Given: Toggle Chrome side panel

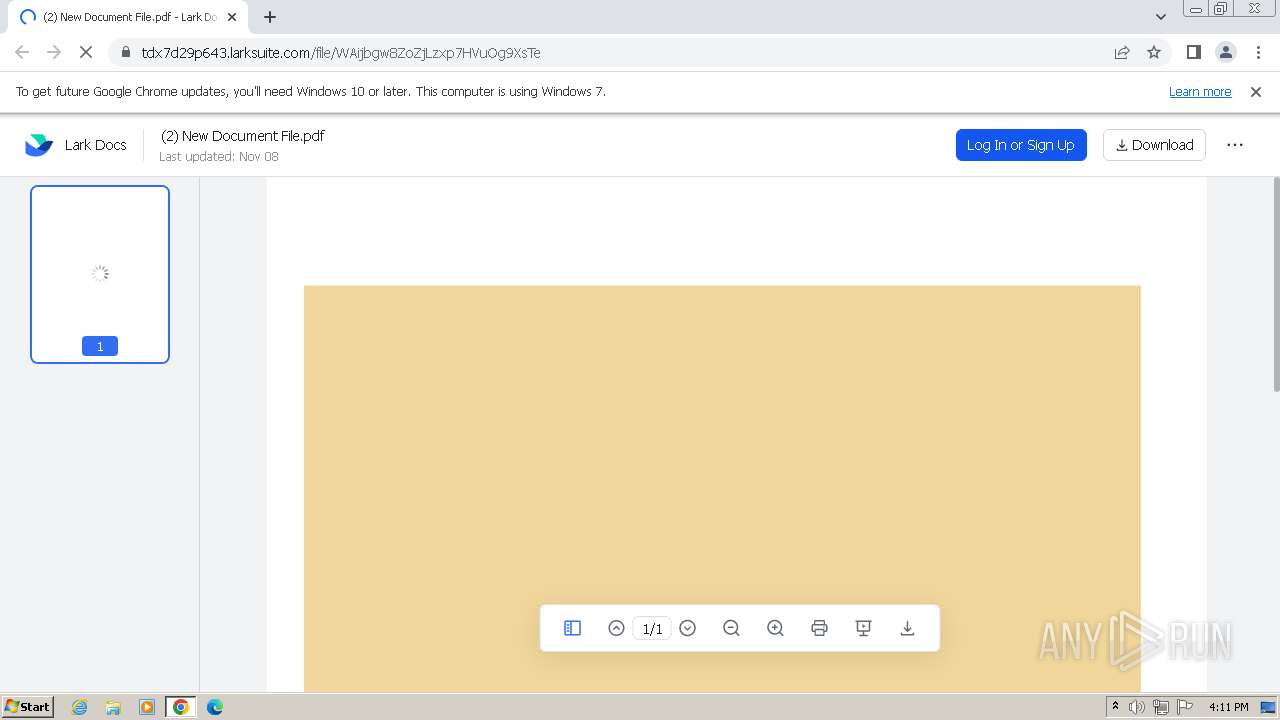Looking at the screenshot, I should click(1194, 53).
